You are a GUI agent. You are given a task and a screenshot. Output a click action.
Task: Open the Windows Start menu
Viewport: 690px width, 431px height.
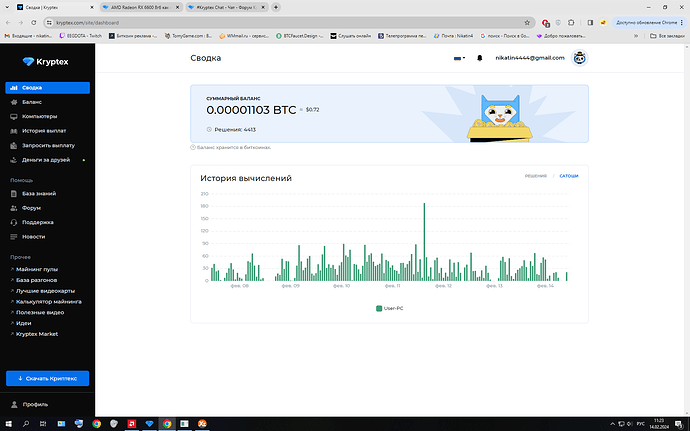8,424
